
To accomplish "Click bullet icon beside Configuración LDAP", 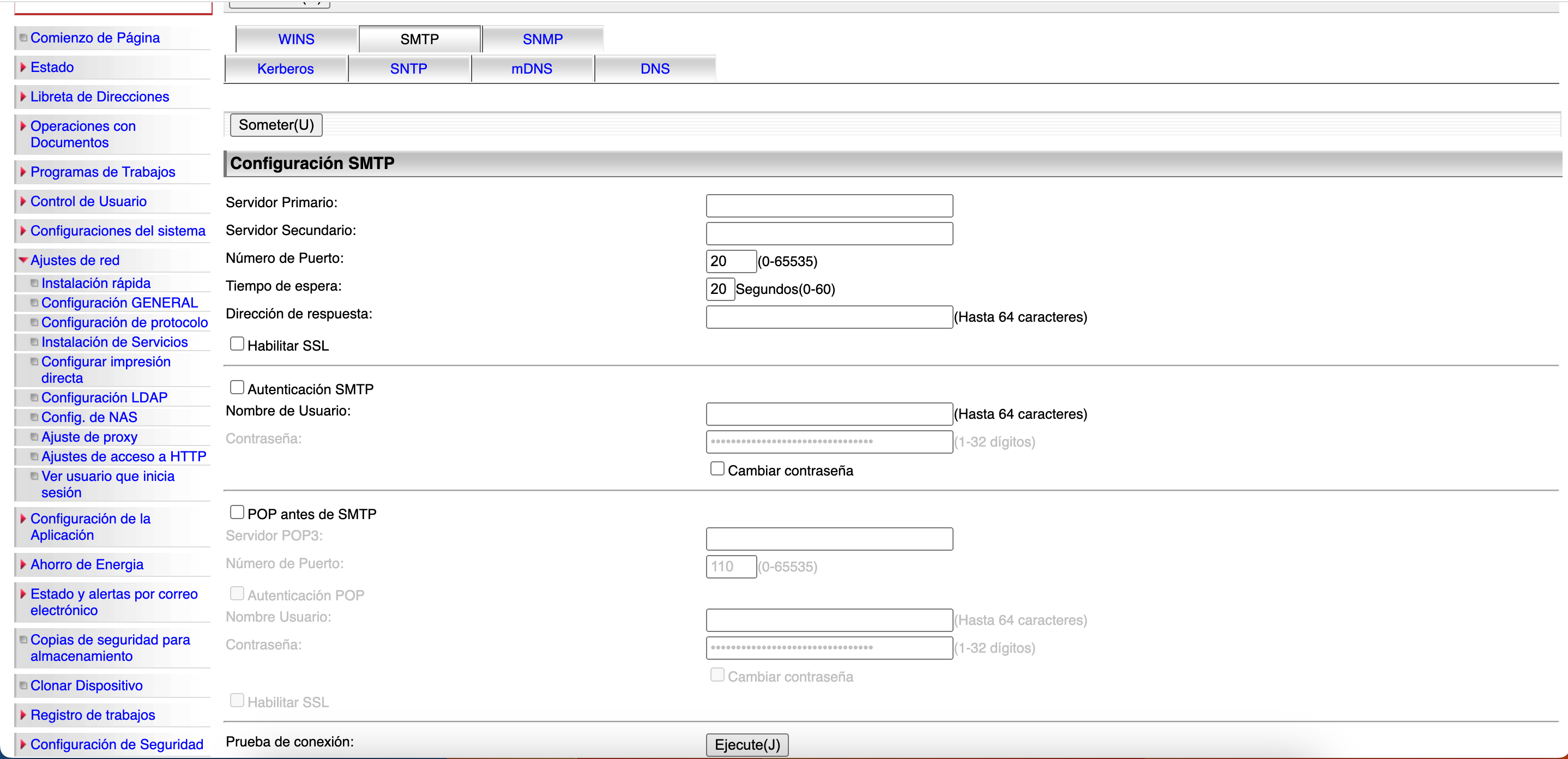I will [x=35, y=397].
